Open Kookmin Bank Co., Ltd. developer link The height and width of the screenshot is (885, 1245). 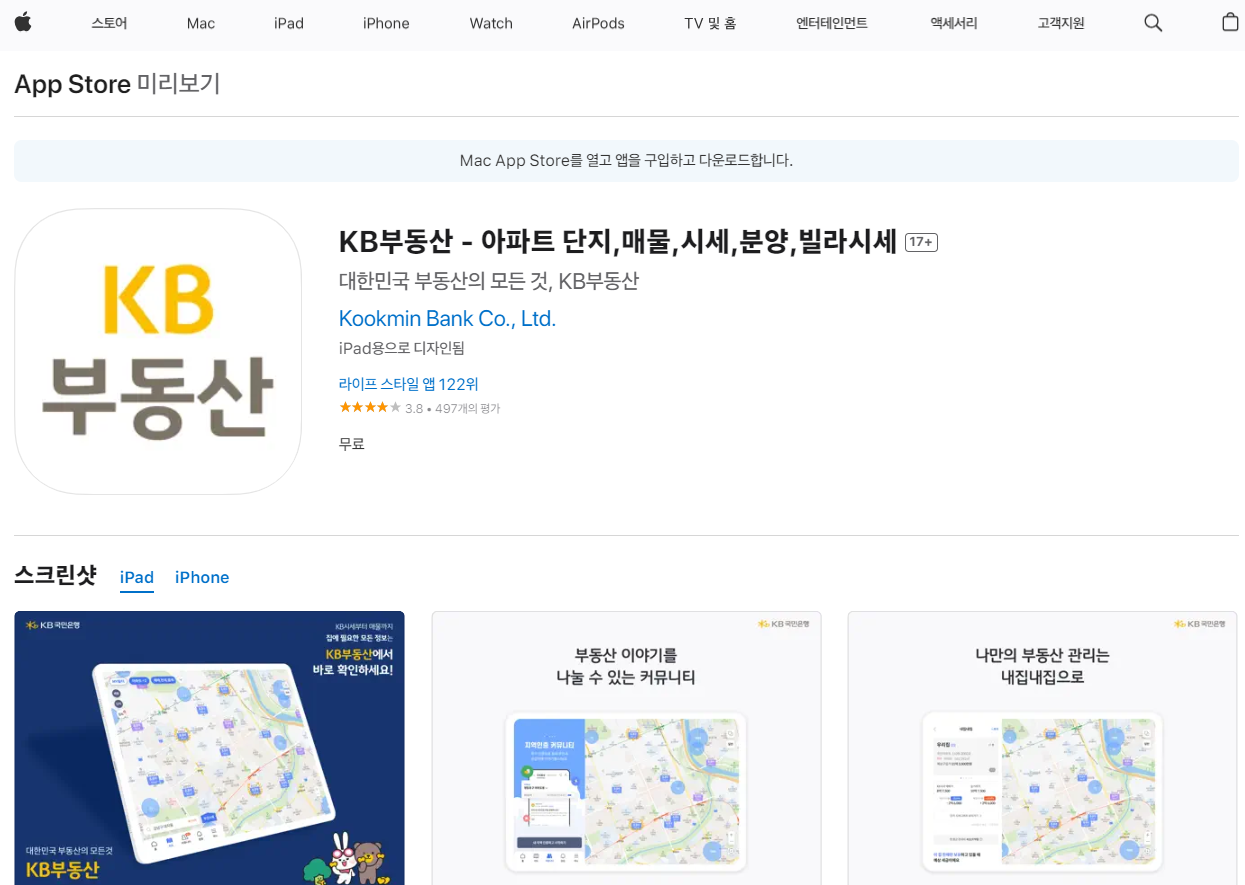447,319
